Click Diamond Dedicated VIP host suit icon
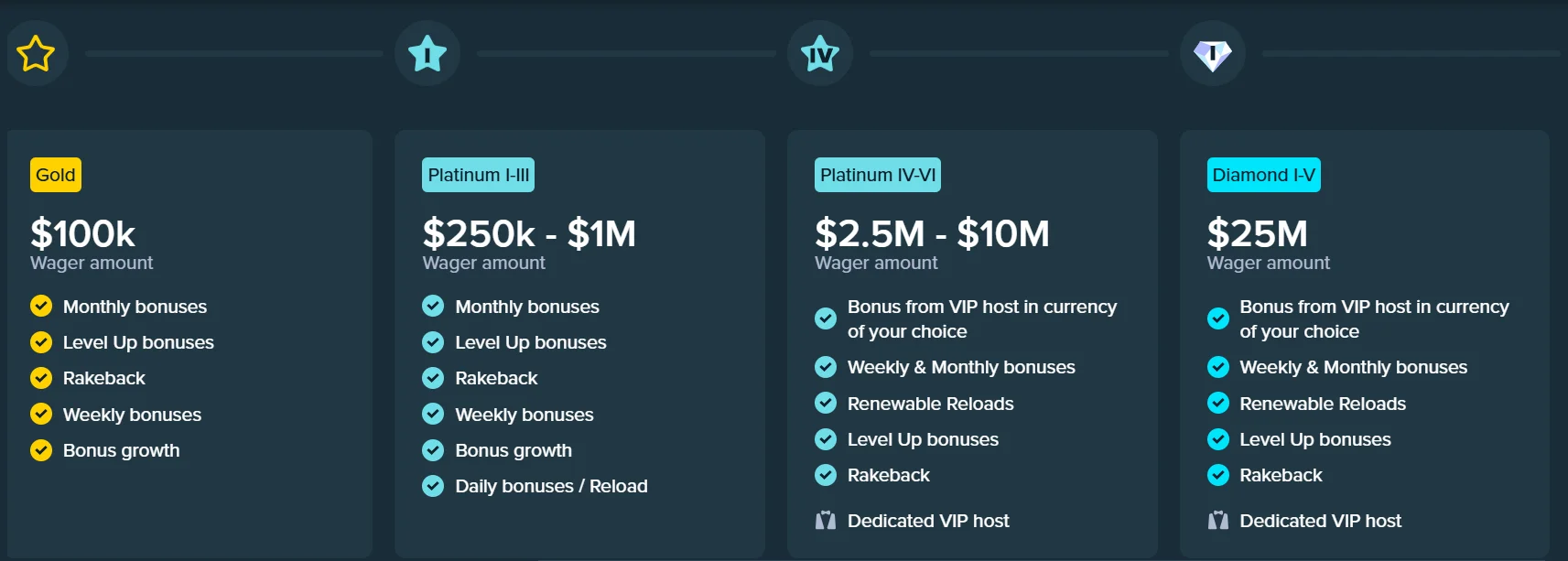 [x=1217, y=521]
